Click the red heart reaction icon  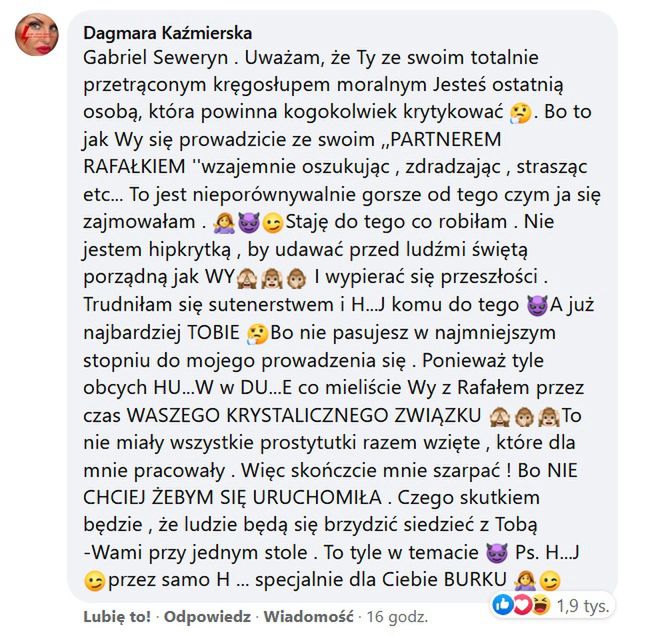521,605
